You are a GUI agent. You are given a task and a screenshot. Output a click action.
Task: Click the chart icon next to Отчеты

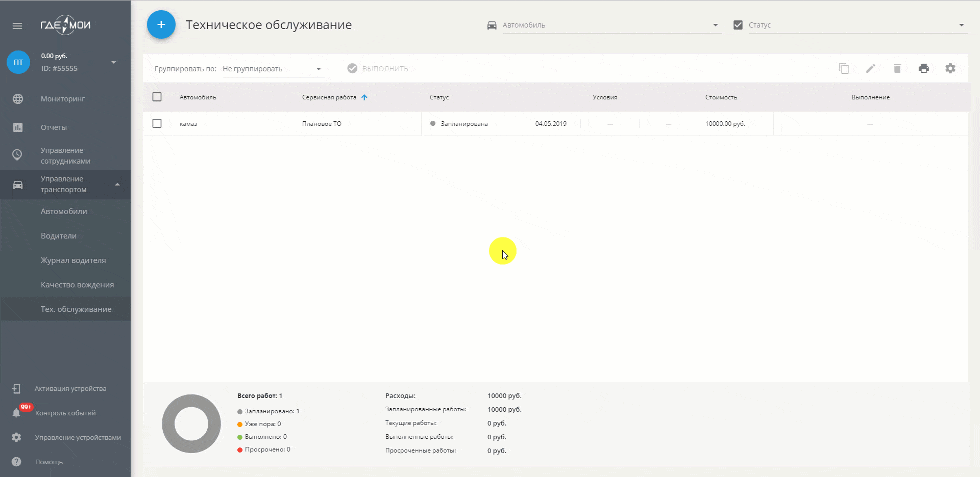18,128
